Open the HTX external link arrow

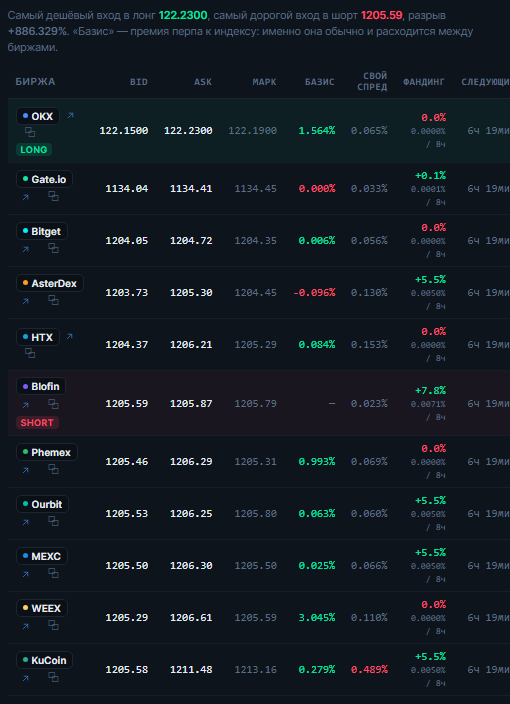70,336
